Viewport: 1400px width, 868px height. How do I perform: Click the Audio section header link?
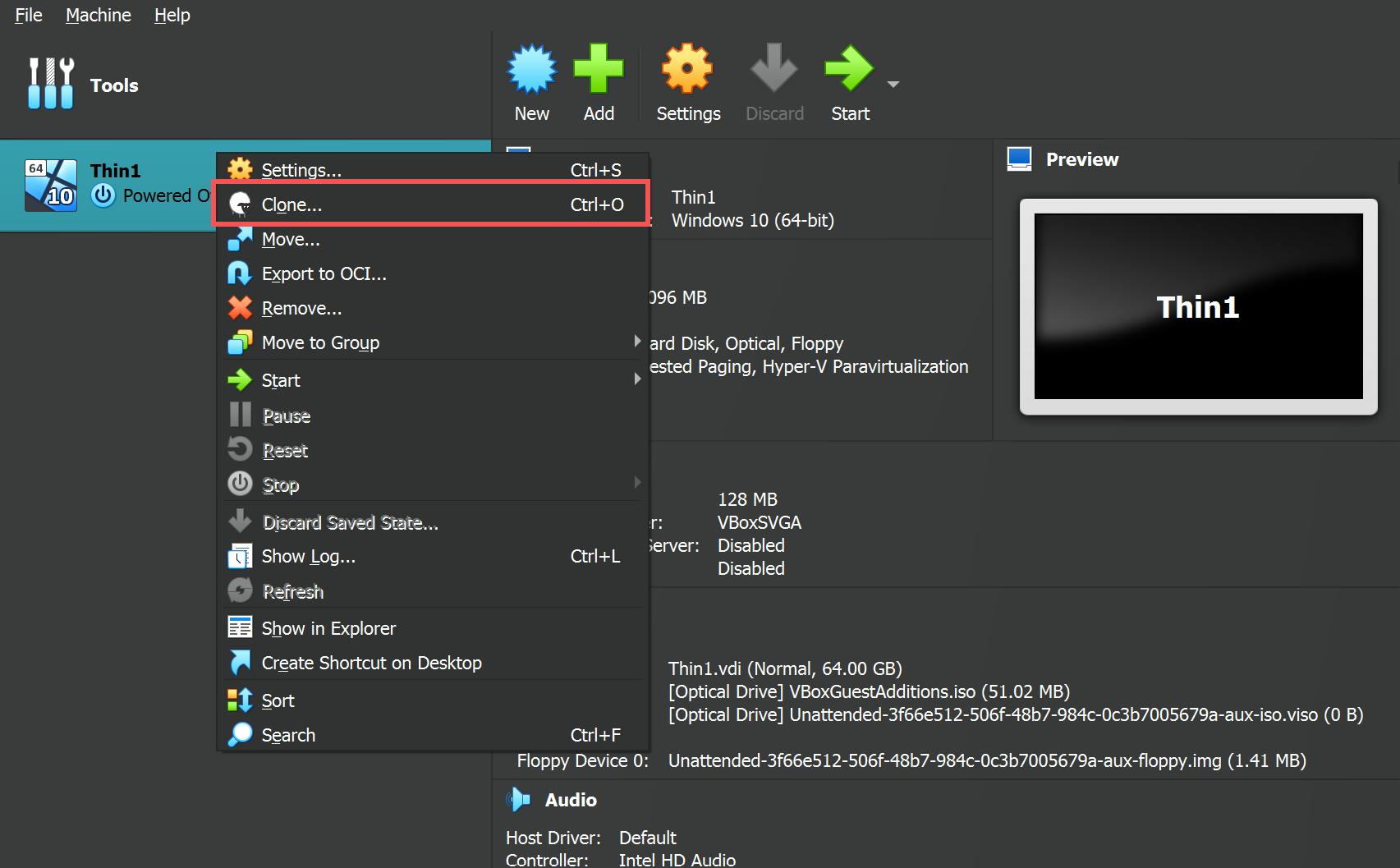click(x=571, y=800)
